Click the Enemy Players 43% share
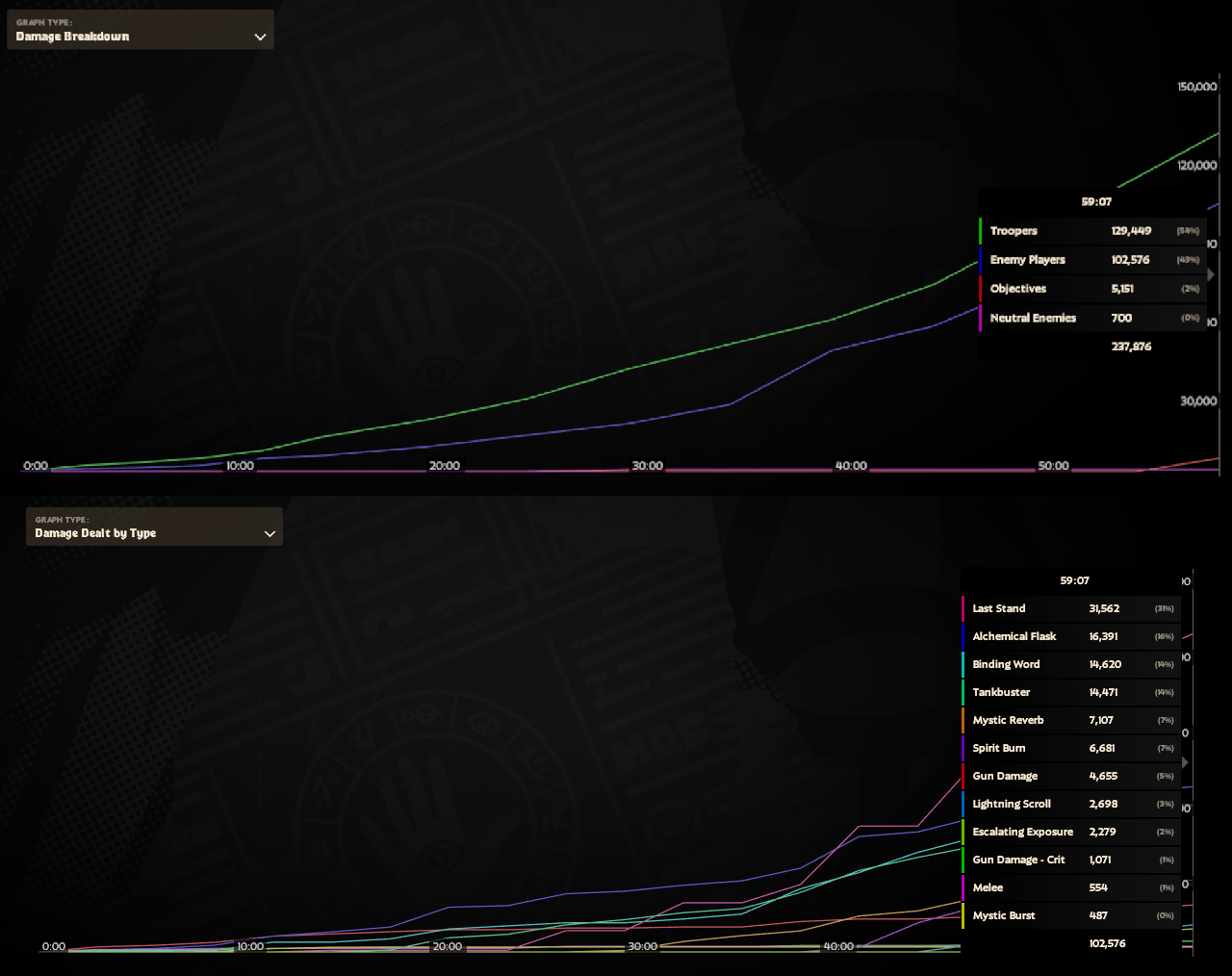The image size is (1232, 976). point(1188,260)
